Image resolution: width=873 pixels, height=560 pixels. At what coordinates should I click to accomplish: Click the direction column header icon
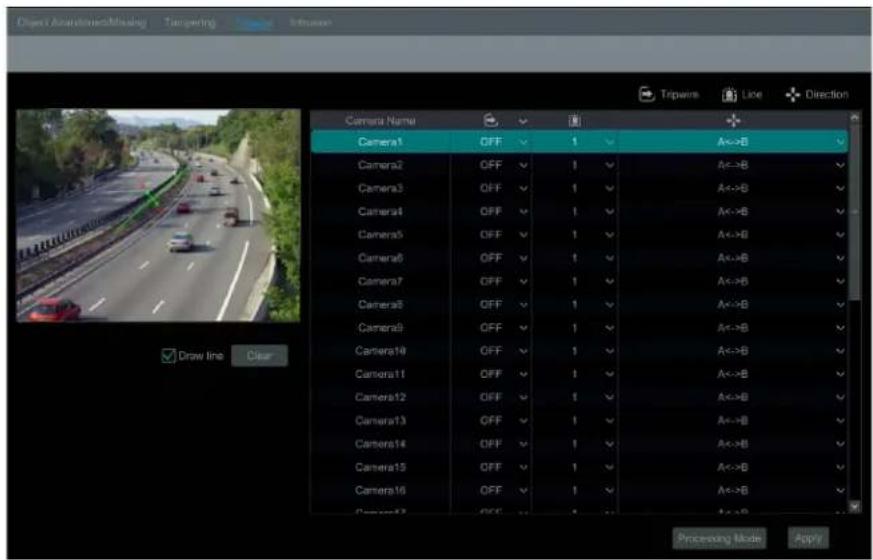click(x=733, y=120)
